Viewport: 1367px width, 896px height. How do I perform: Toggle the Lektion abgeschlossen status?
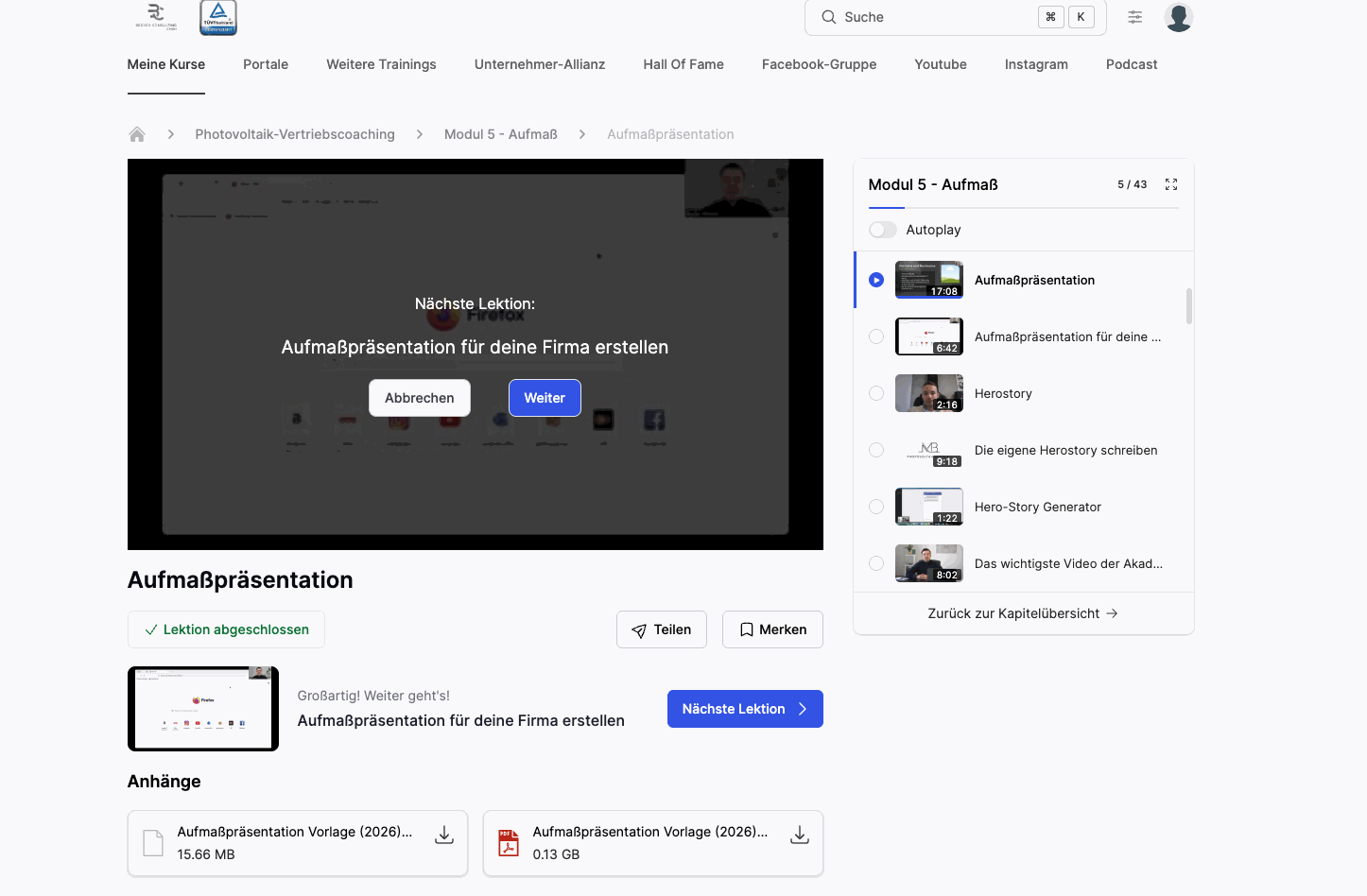tap(226, 629)
